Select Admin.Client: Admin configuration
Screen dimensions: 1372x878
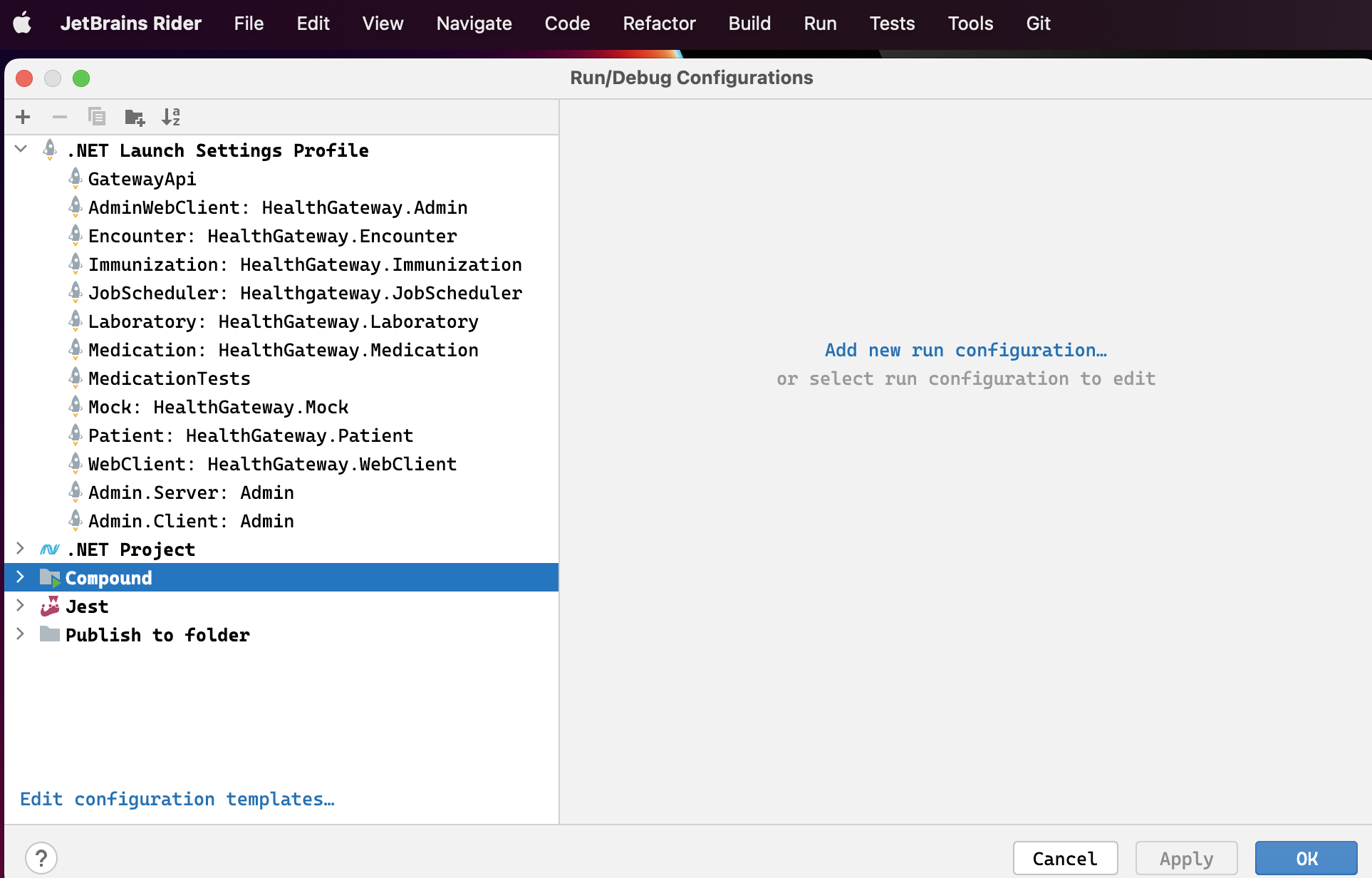(x=281, y=521)
